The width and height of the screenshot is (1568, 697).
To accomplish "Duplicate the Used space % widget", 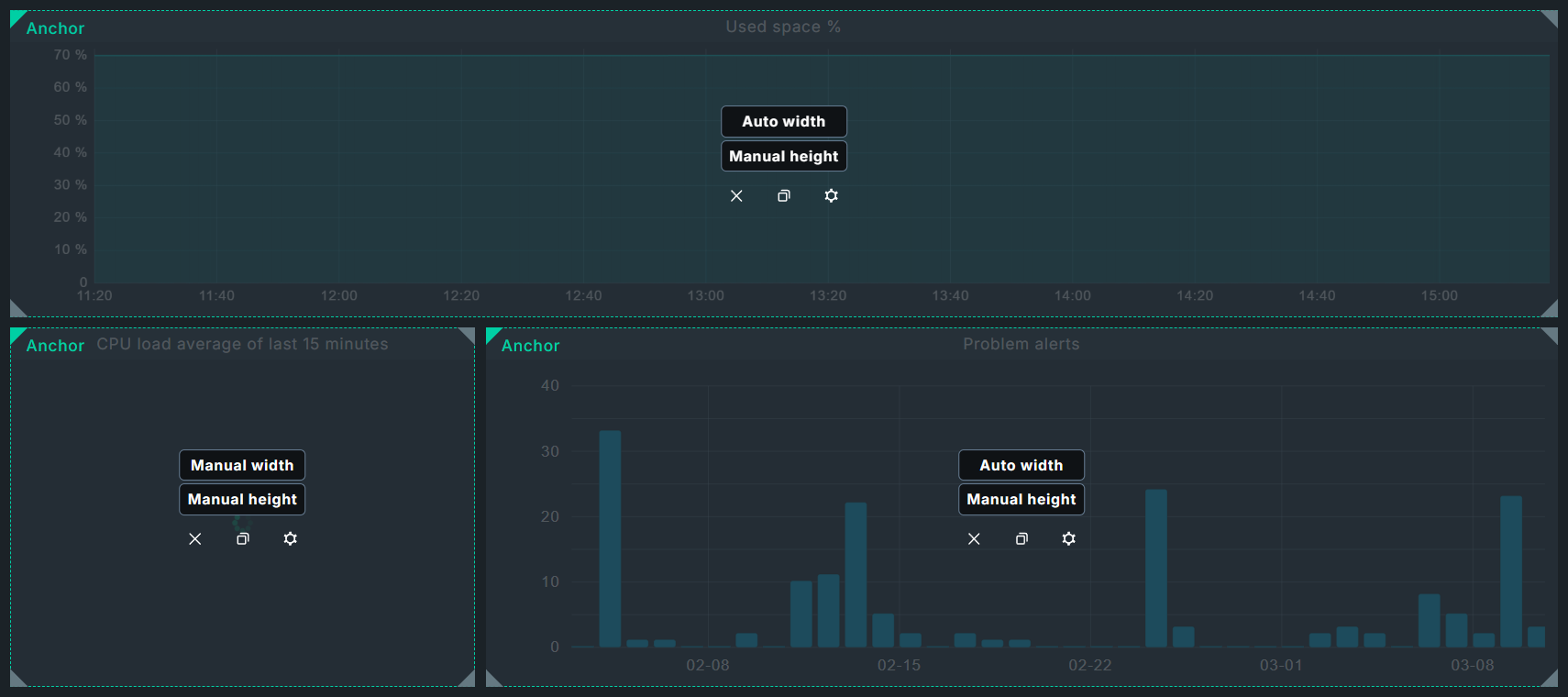I will click(x=784, y=196).
